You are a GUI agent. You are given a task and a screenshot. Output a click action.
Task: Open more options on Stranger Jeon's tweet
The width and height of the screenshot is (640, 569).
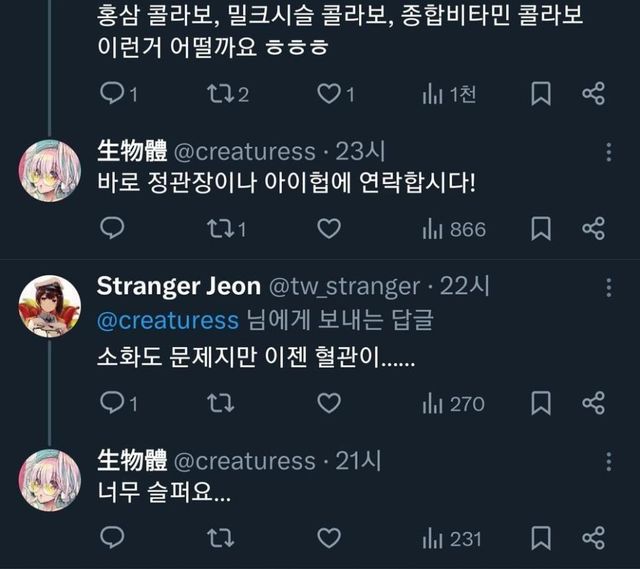click(608, 287)
